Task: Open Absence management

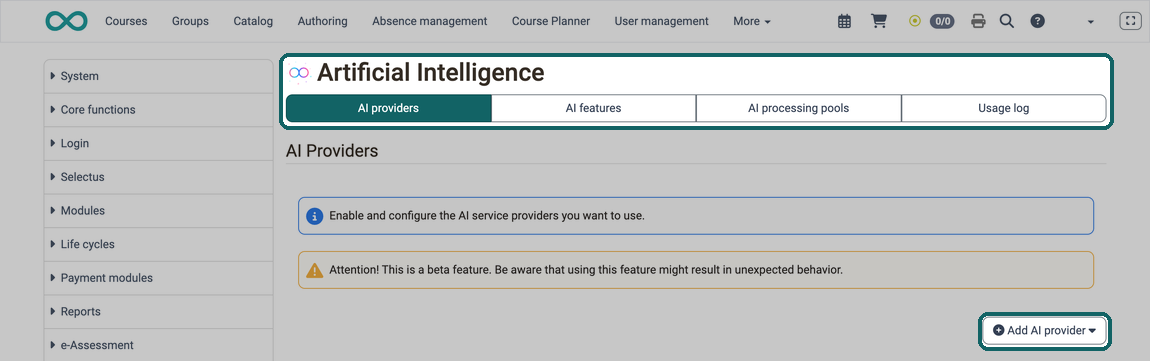Action: (x=430, y=21)
